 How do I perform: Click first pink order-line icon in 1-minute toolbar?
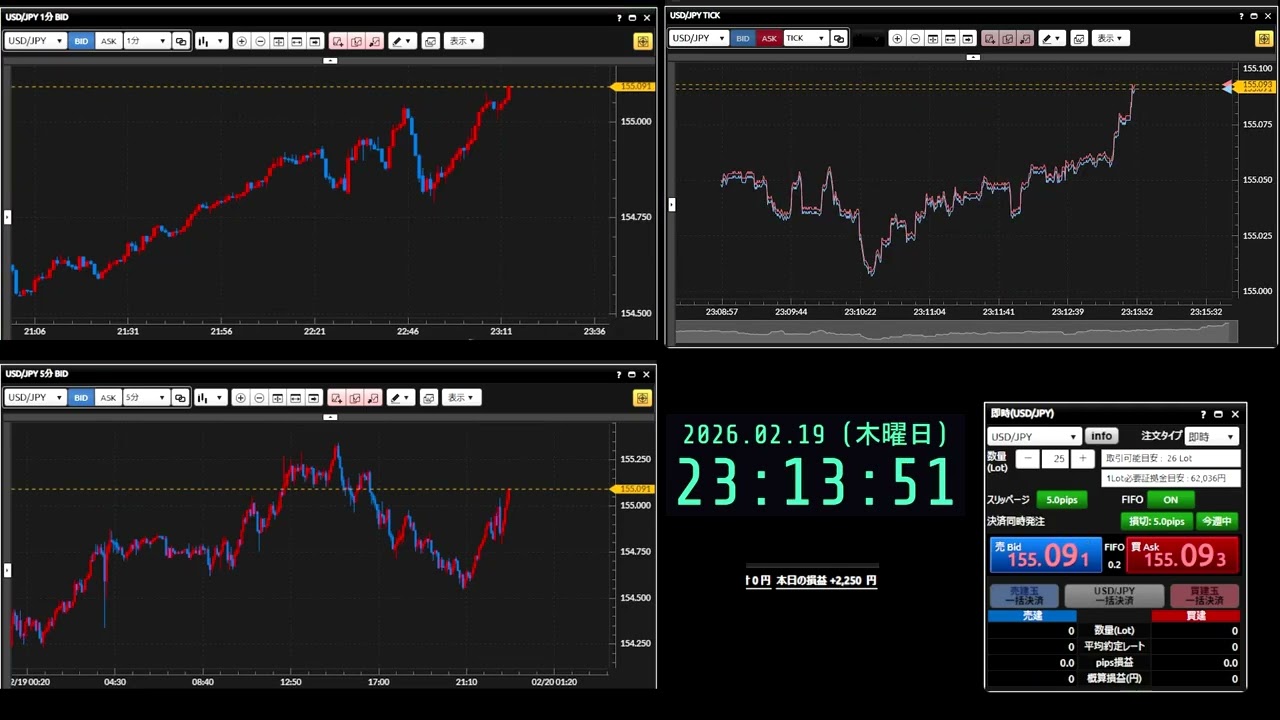pos(338,41)
